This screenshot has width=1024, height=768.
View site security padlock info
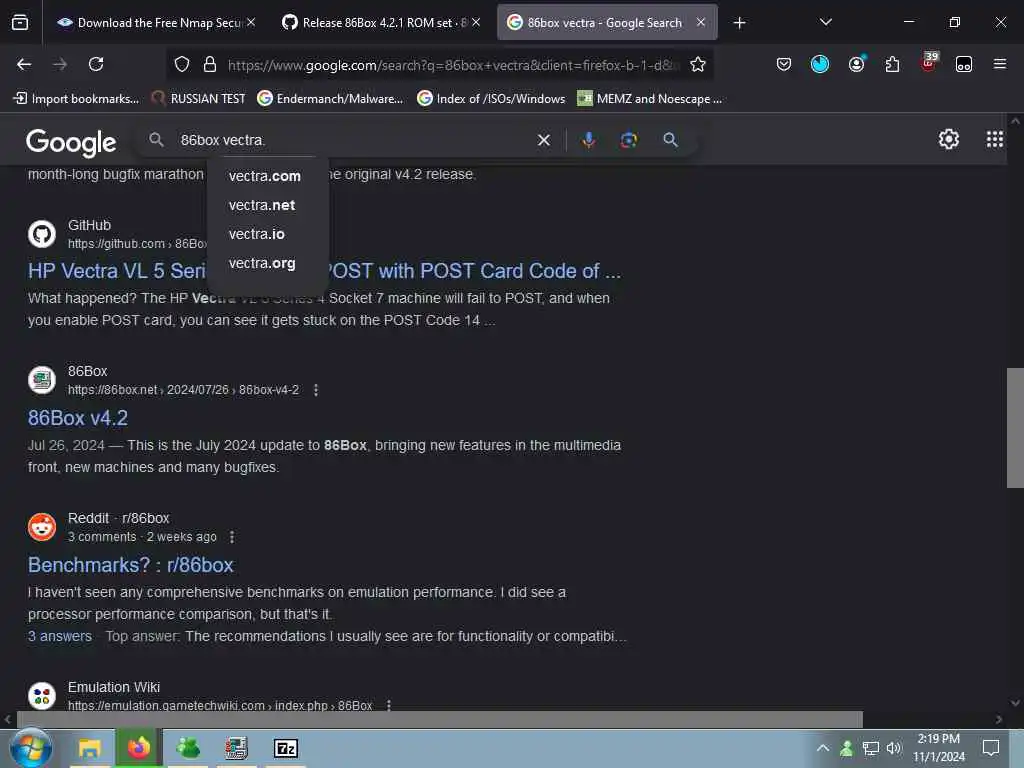point(210,64)
